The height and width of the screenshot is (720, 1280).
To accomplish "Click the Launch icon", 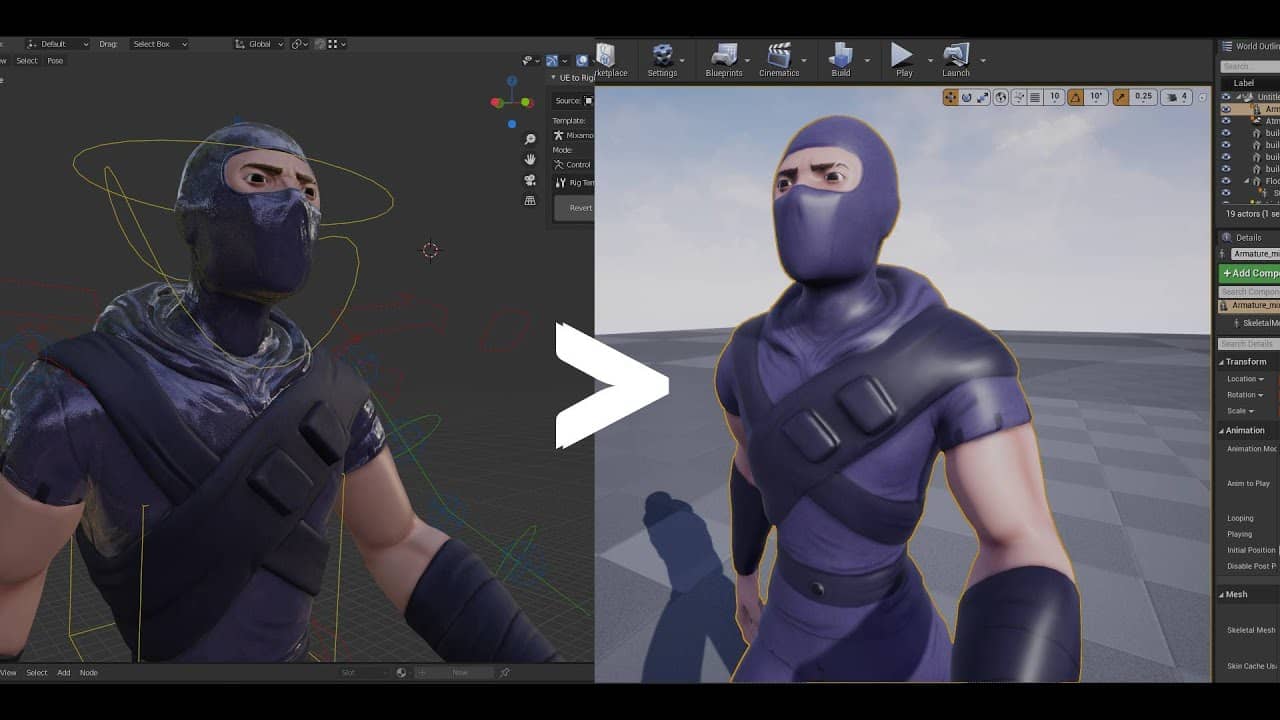I will pos(956,57).
